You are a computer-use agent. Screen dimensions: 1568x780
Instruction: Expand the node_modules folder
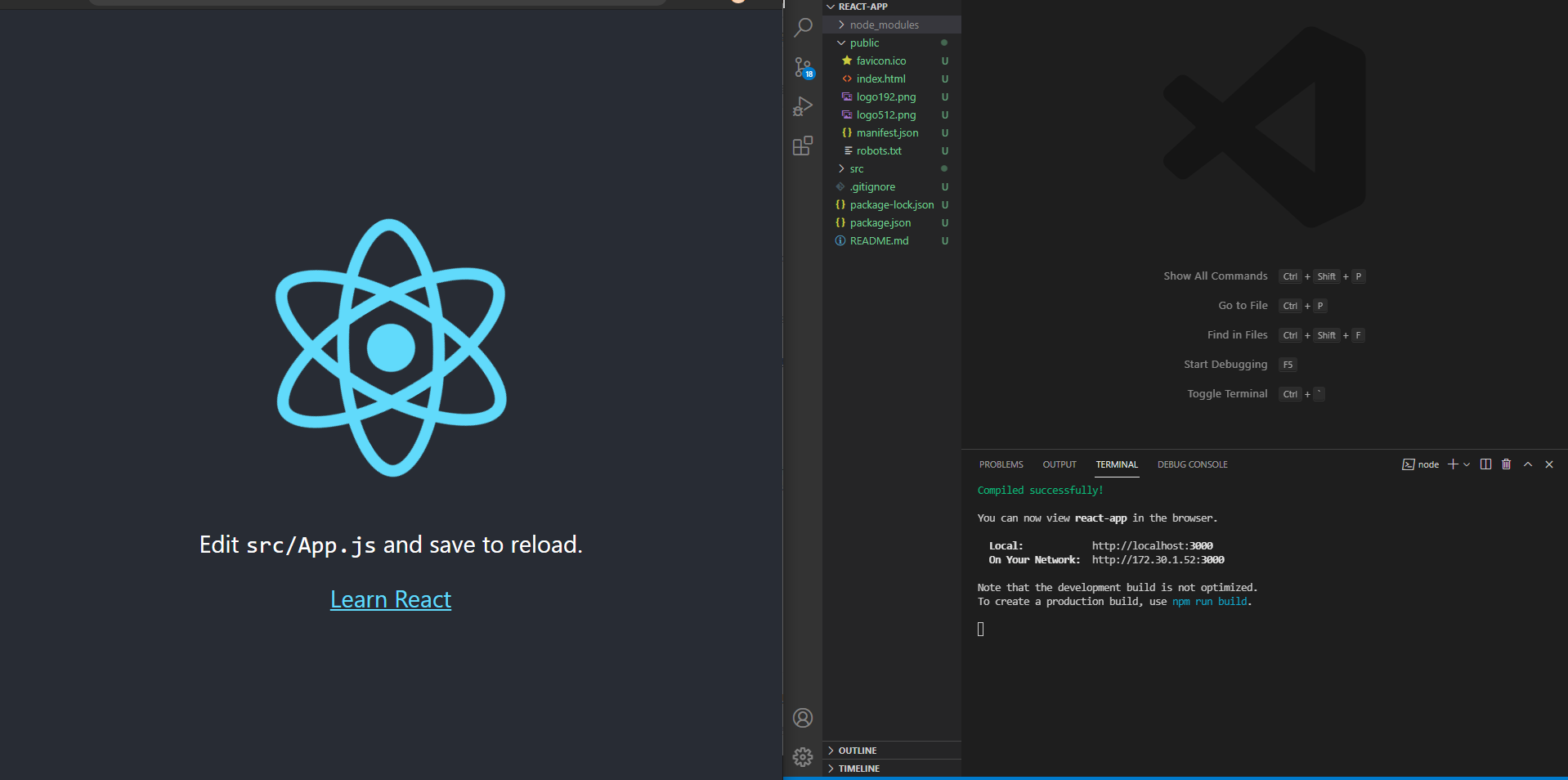(x=884, y=25)
